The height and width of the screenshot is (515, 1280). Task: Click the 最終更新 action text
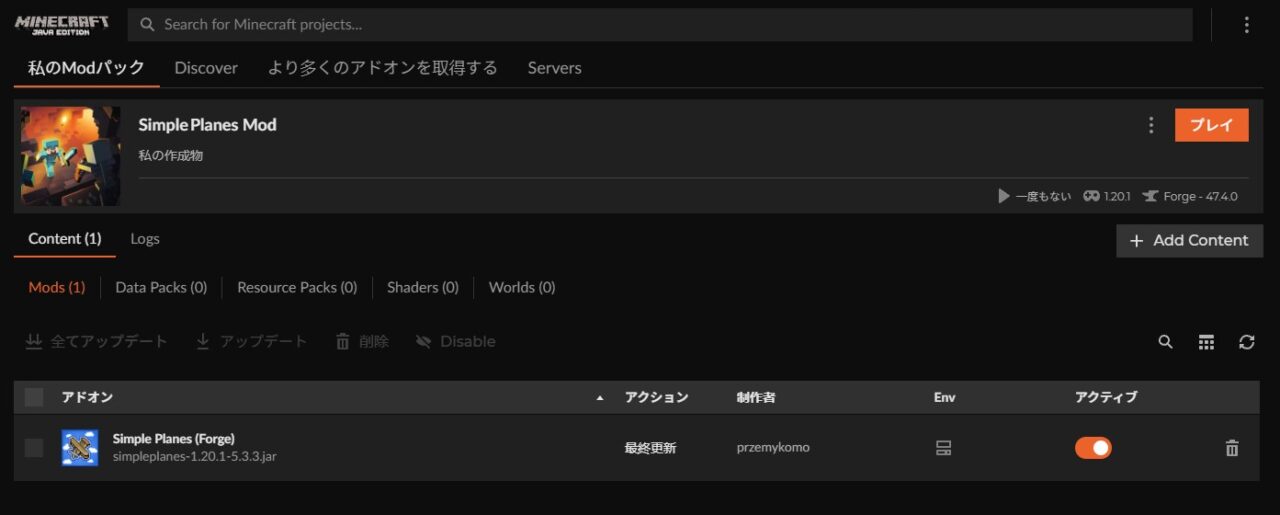click(651, 448)
